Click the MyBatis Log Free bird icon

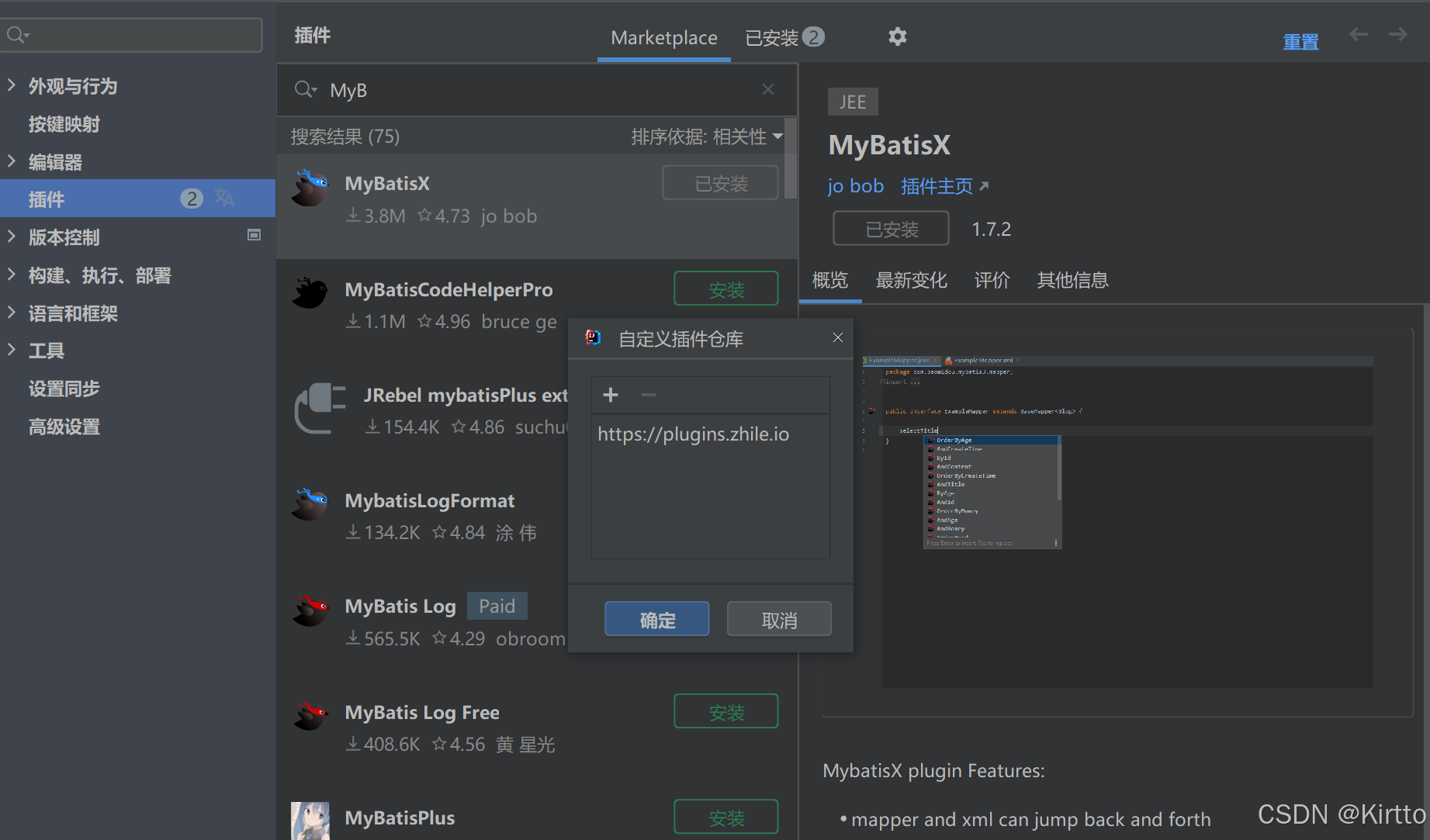[x=310, y=715]
